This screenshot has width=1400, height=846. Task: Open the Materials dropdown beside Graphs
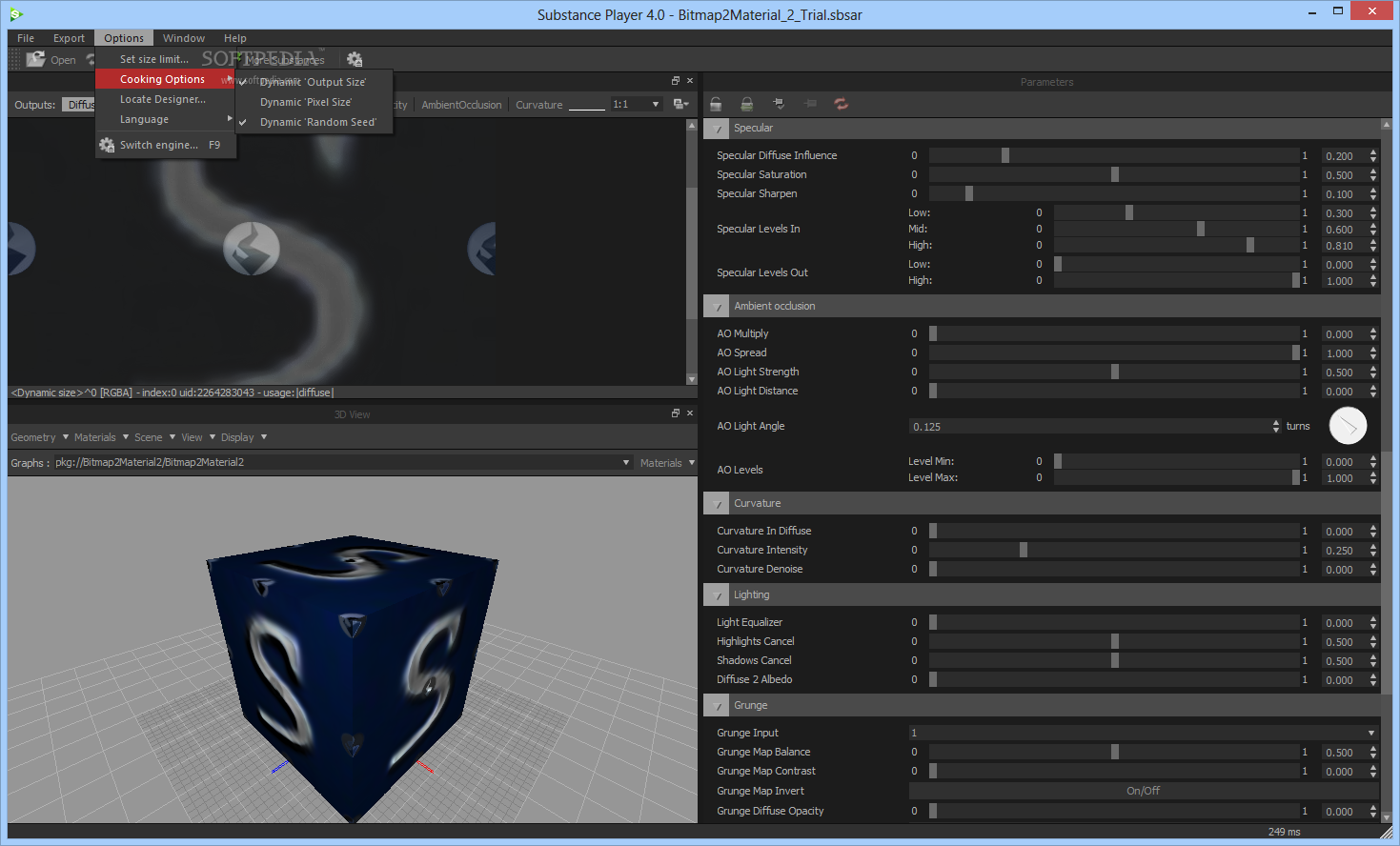click(x=666, y=463)
